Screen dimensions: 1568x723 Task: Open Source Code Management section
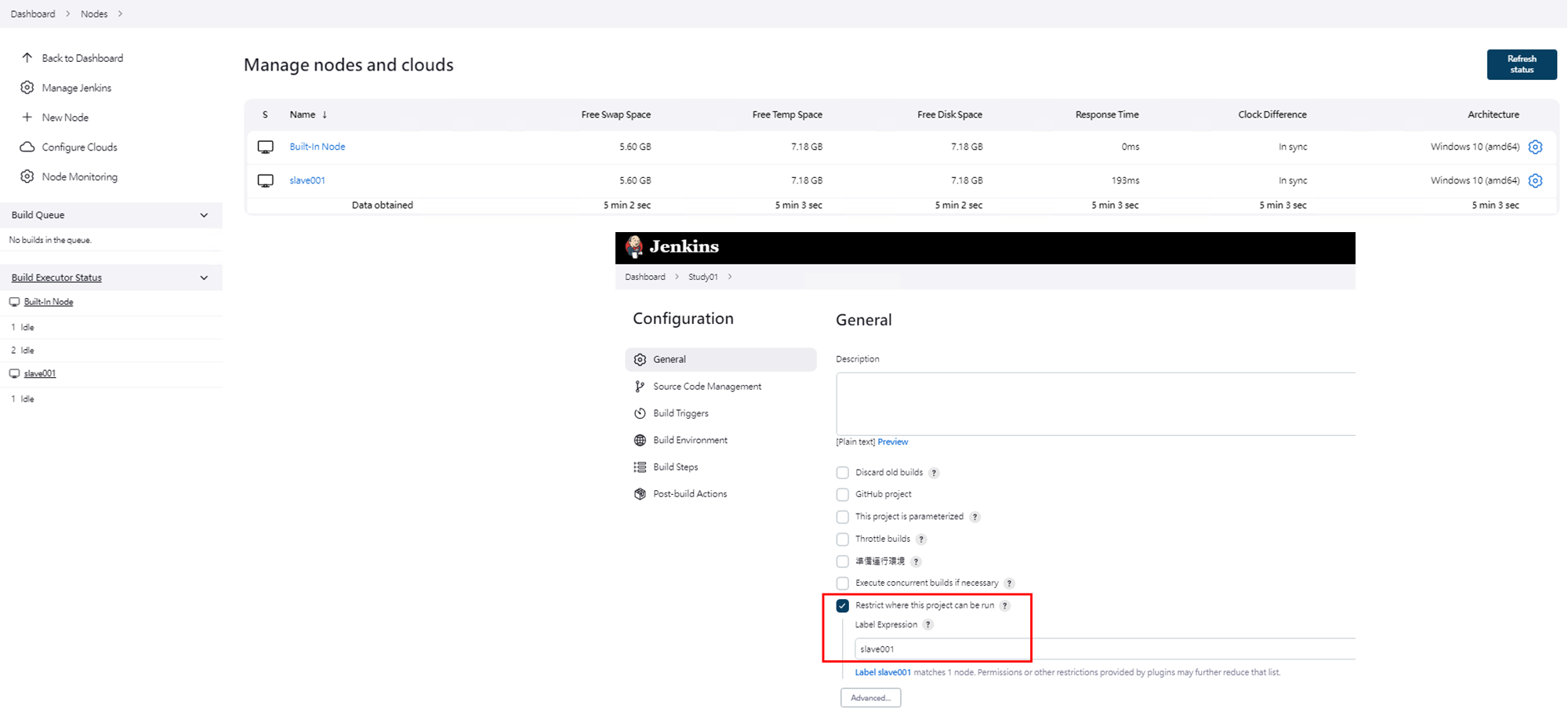(x=706, y=387)
